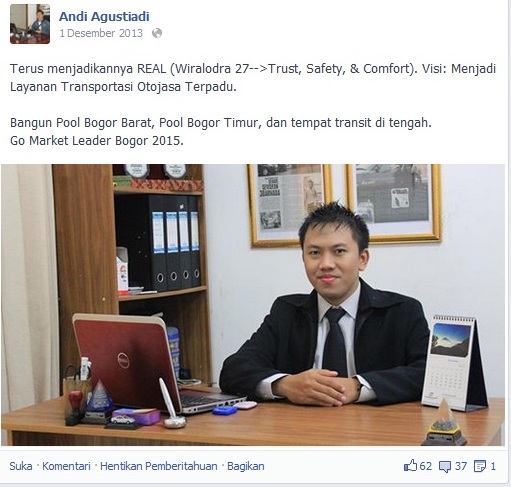Click Komentari to comment
Screen dimensions: 511x487
pos(66,466)
